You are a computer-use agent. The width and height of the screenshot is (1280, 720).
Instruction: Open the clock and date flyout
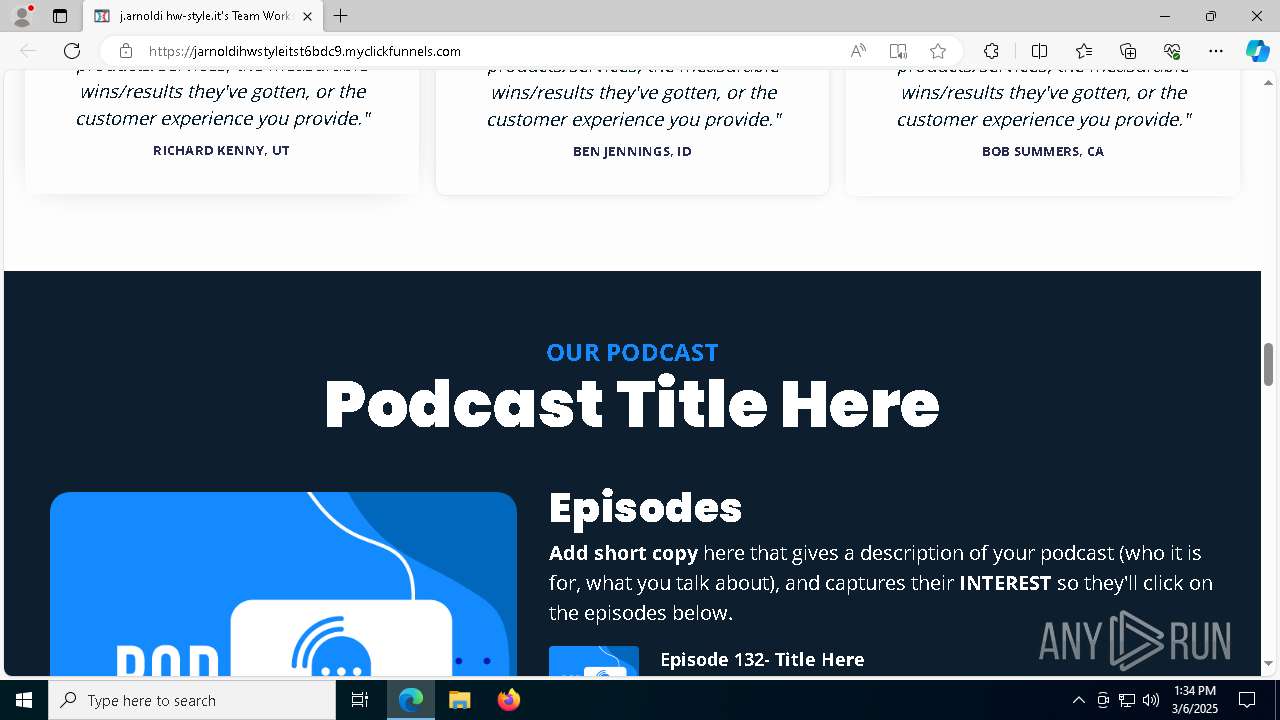click(1195, 700)
